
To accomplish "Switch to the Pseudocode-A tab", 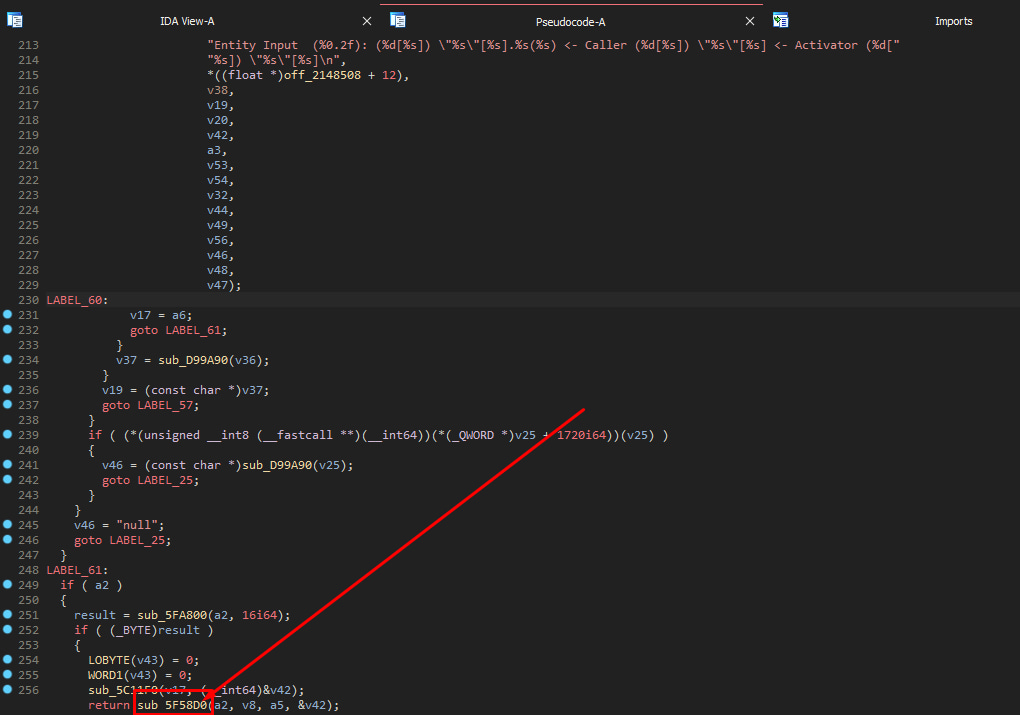I will (570, 22).
